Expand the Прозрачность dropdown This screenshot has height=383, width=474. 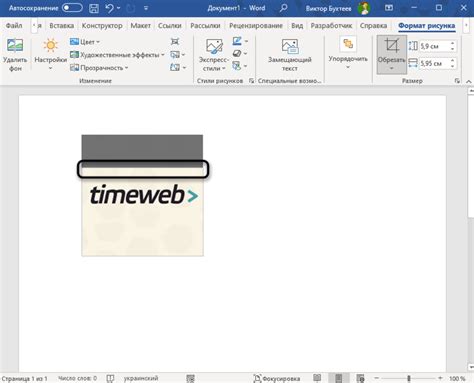click(x=99, y=68)
